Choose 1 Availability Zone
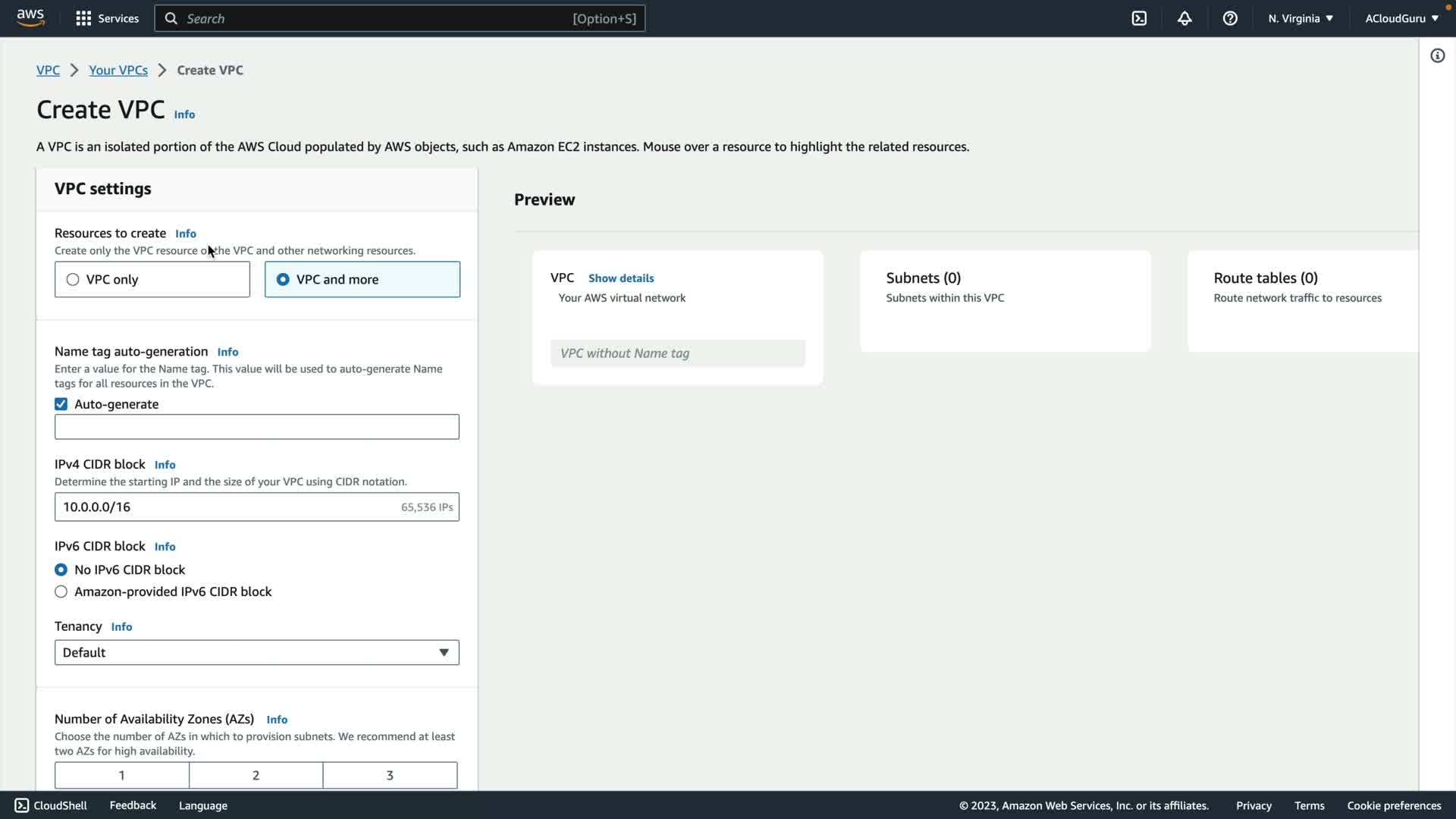The width and height of the screenshot is (1456, 819). pos(121,775)
